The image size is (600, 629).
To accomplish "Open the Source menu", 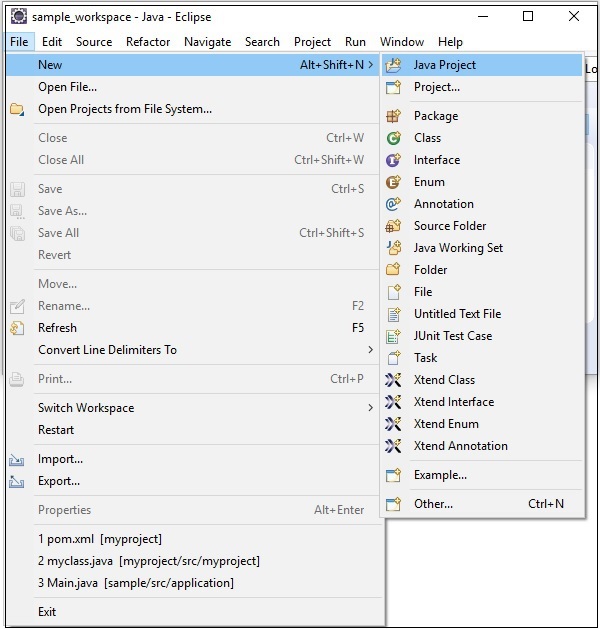I will click(x=94, y=42).
